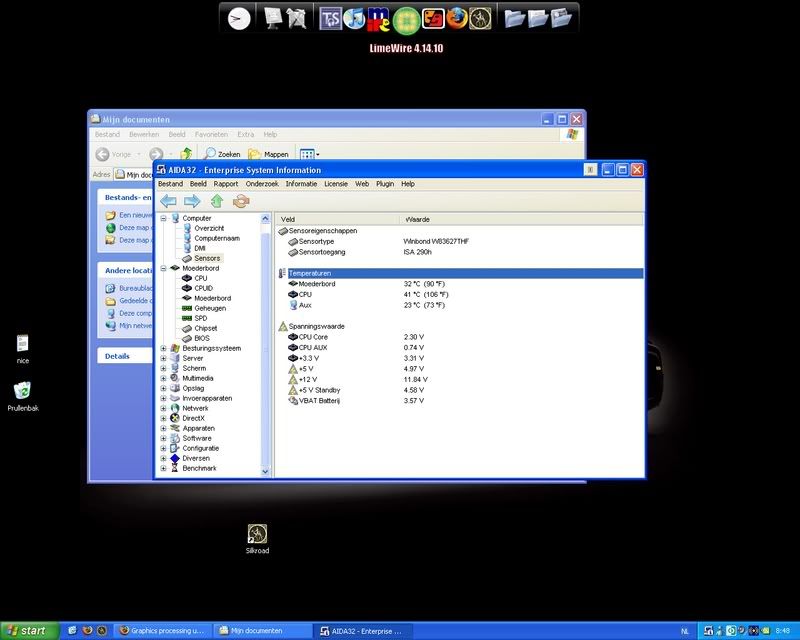
Task: Click the views icon in Mijn documenten toolbar
Action: 307,154
